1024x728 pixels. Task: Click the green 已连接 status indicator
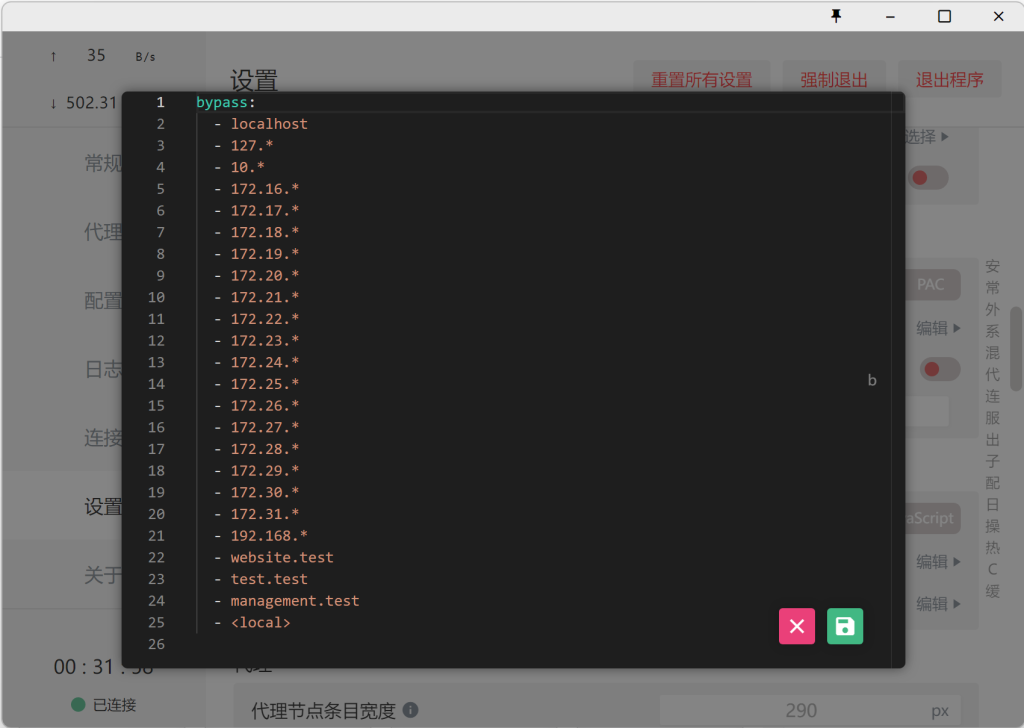click(78, 704)
